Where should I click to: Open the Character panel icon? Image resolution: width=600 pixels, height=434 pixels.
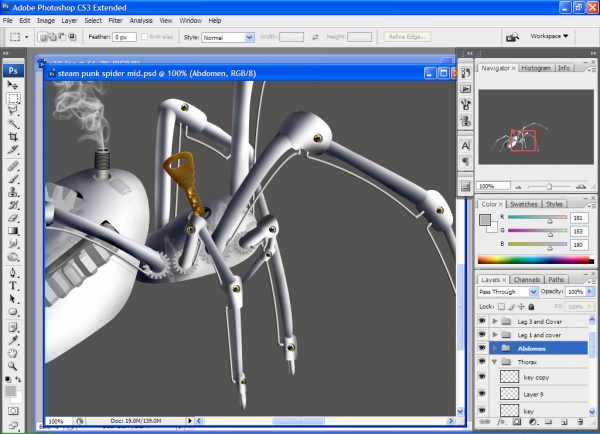click(465, 146)
